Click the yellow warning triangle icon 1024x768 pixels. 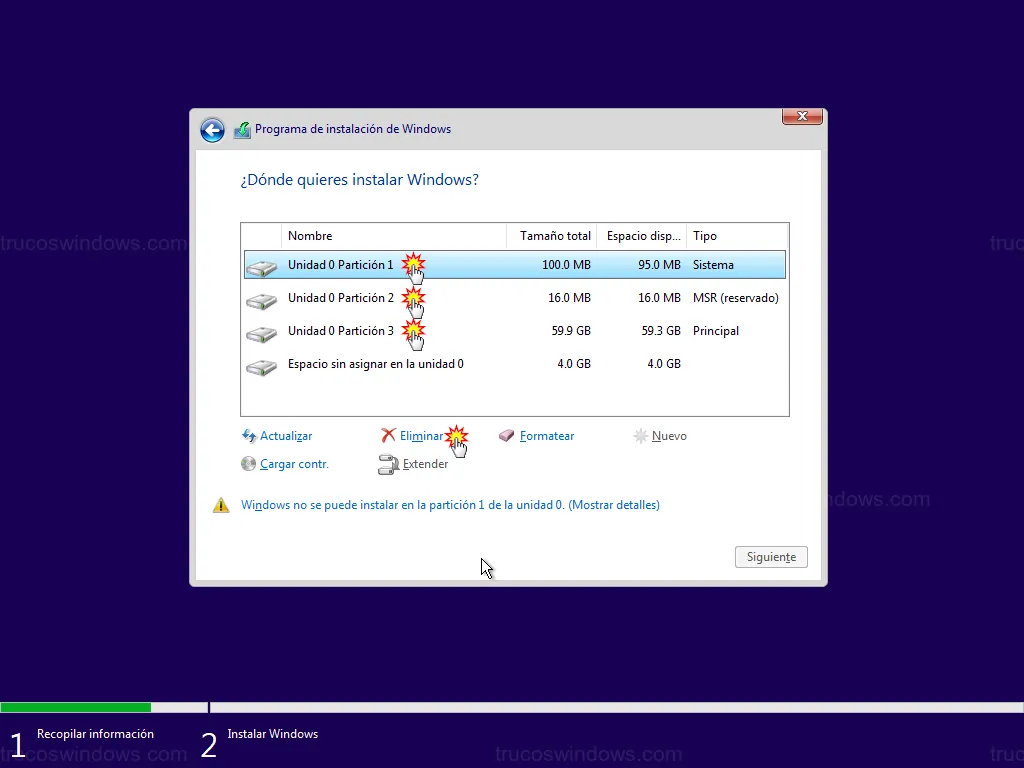pyautogui.click(x=221, y=506)
